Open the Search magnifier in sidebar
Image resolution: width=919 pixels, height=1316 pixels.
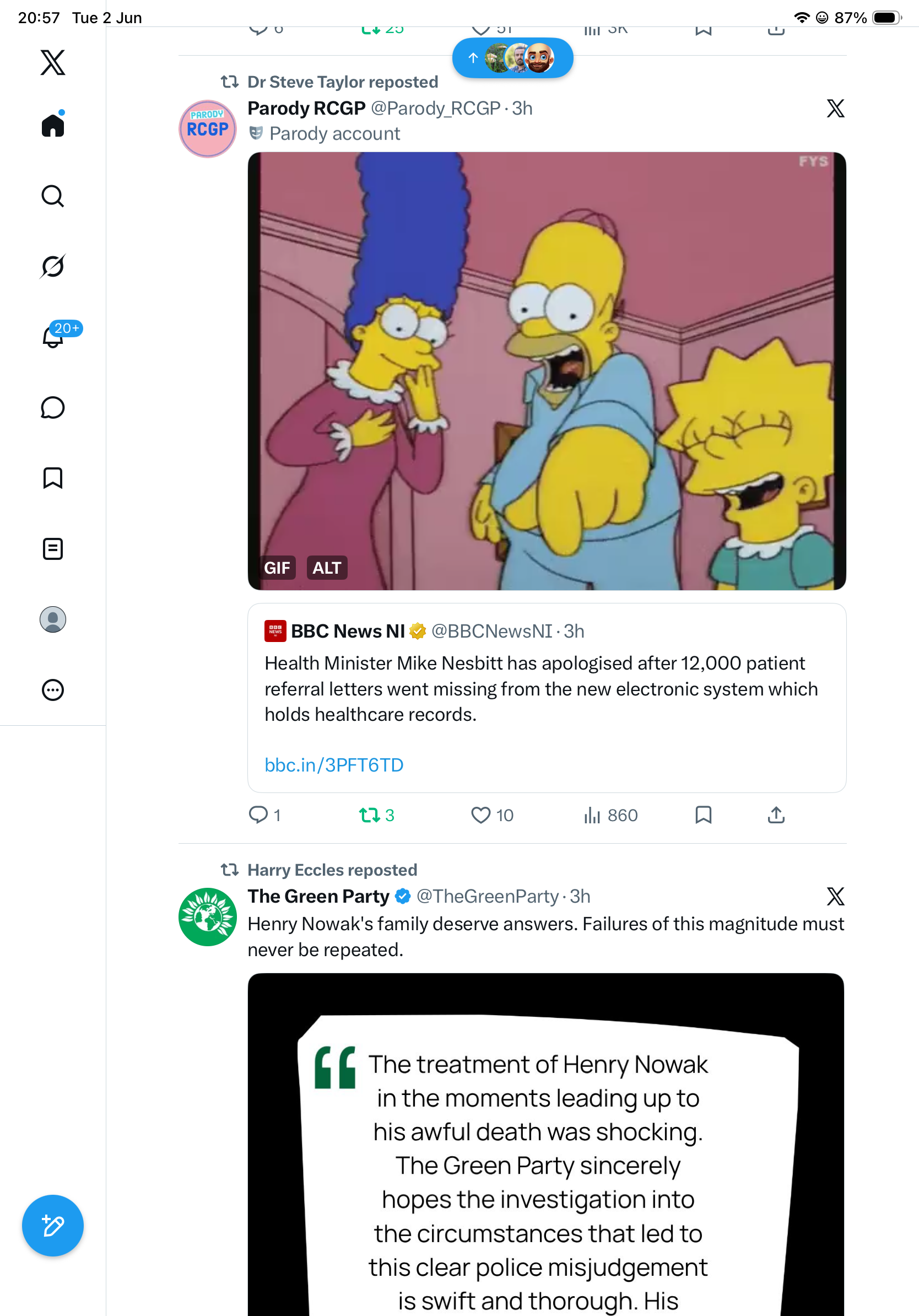tap(53, 196)
